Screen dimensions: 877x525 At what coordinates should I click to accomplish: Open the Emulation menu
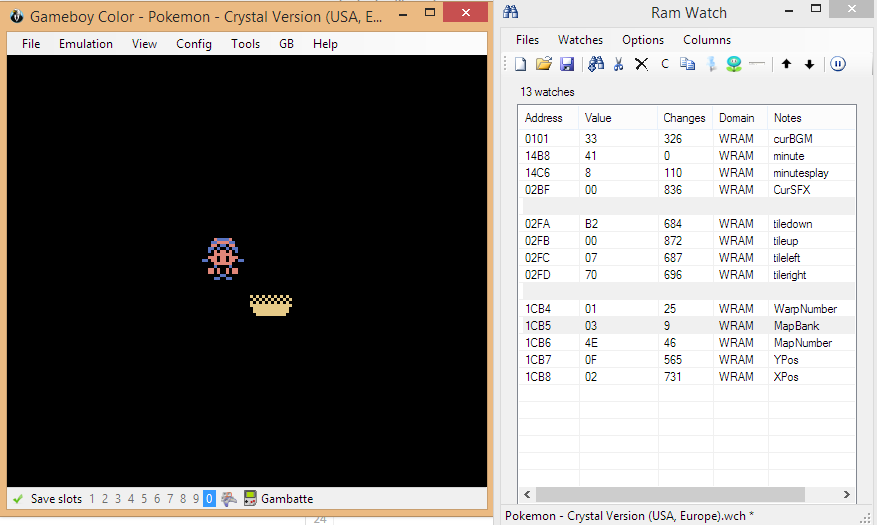click(86, 44)
